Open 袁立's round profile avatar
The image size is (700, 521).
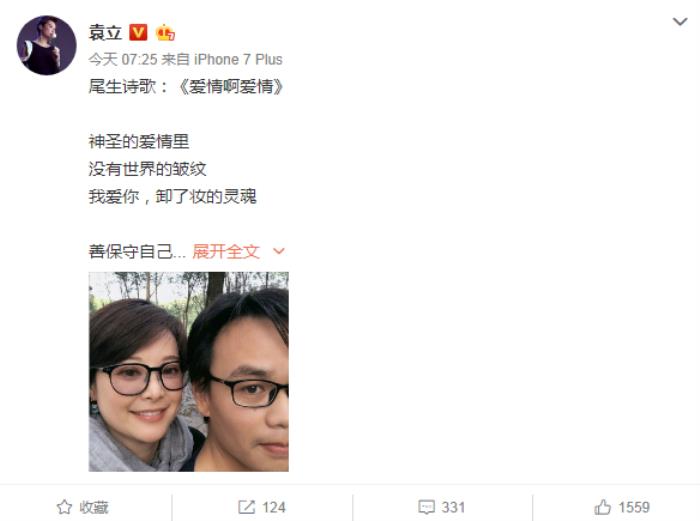tap(46, 46)
